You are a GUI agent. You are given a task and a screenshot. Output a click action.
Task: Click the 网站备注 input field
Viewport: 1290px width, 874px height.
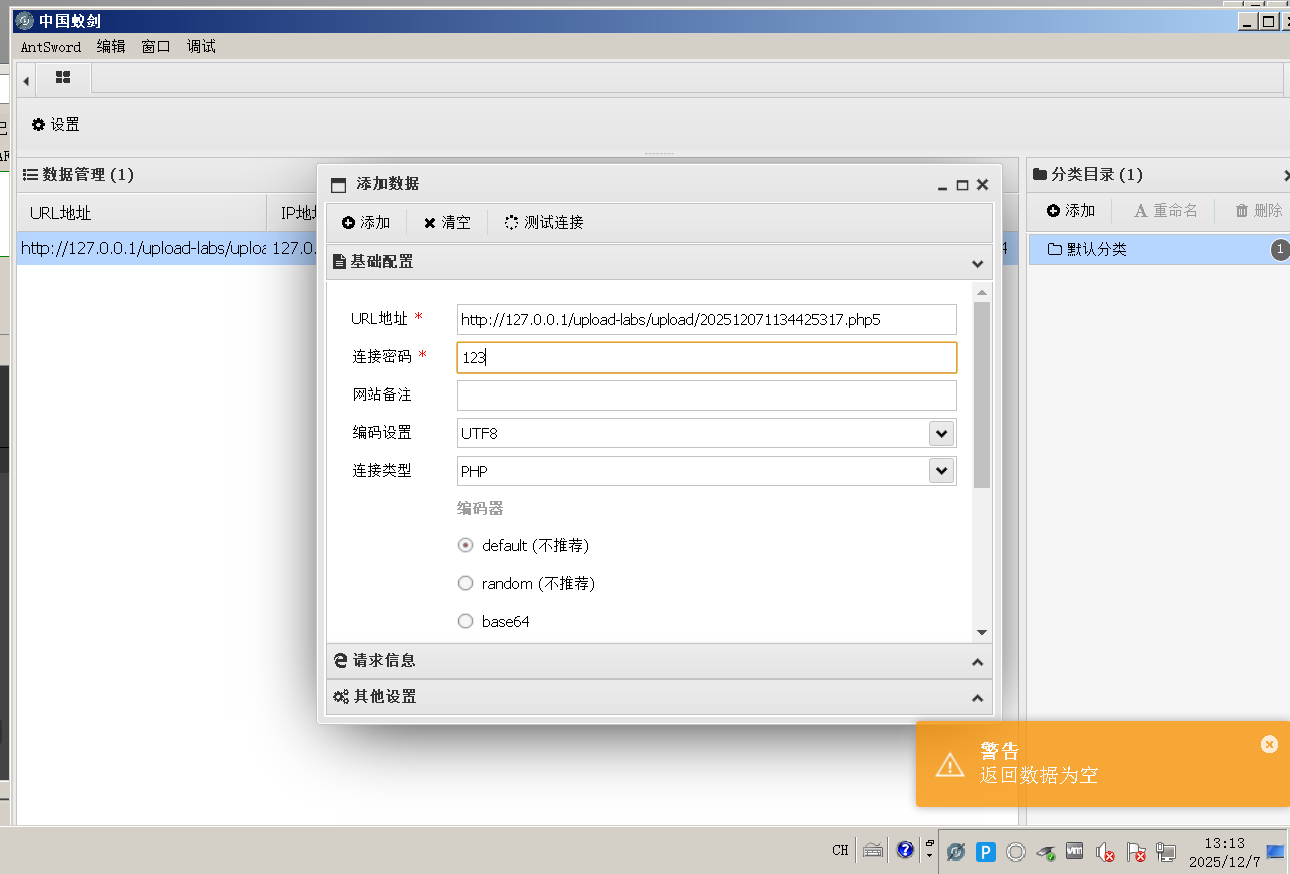pos(706,395)
